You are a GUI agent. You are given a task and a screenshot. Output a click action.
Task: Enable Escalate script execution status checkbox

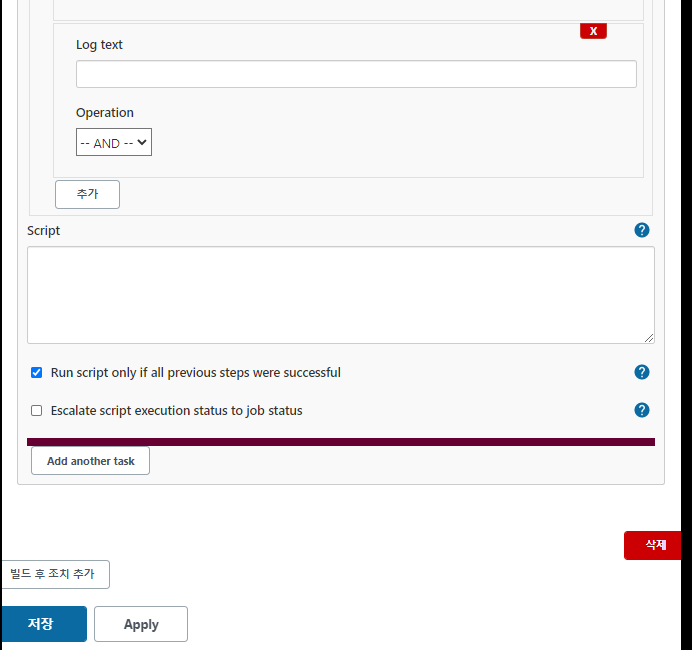point(37,410)
